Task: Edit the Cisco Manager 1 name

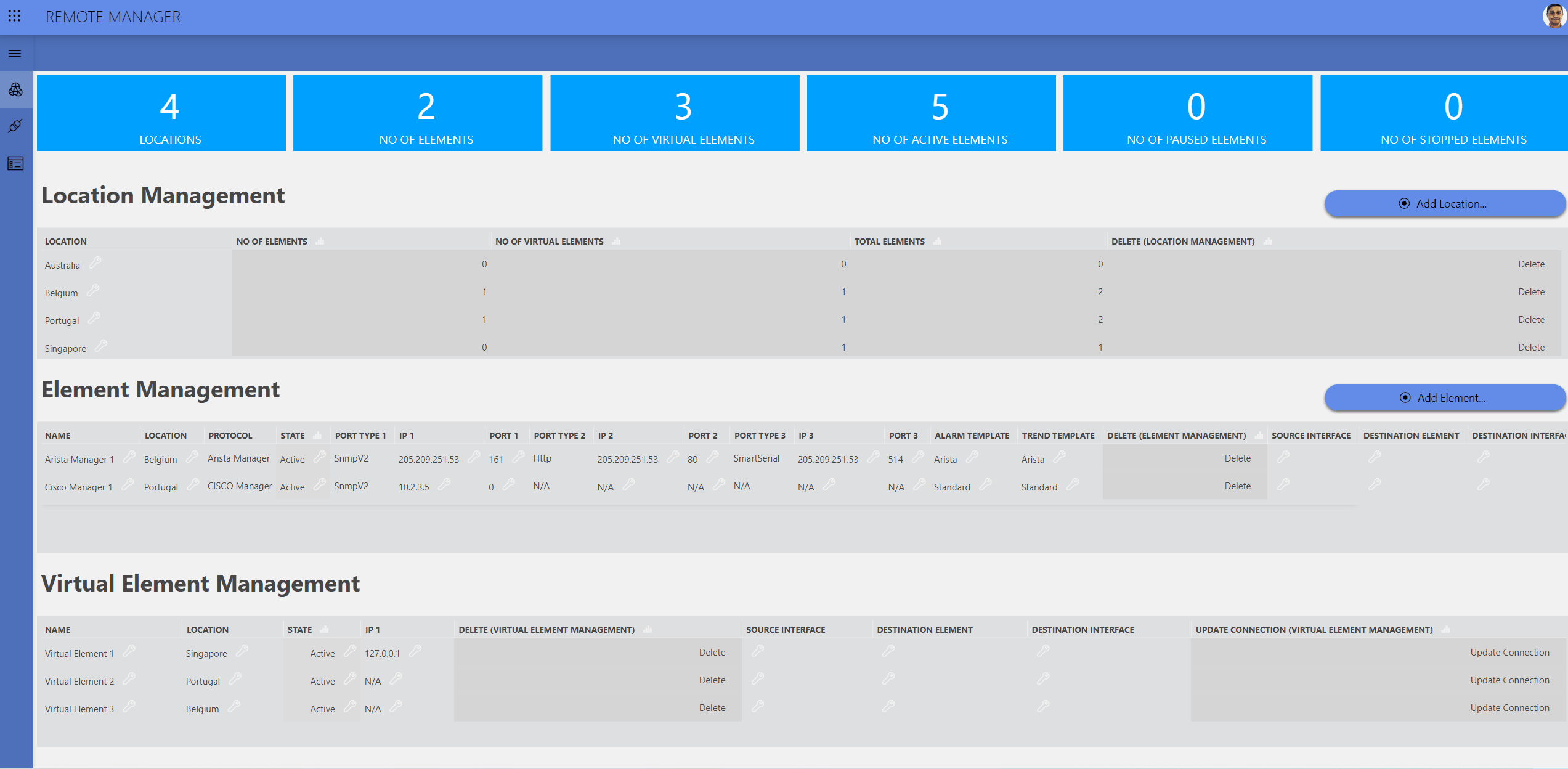Action: 128,485
